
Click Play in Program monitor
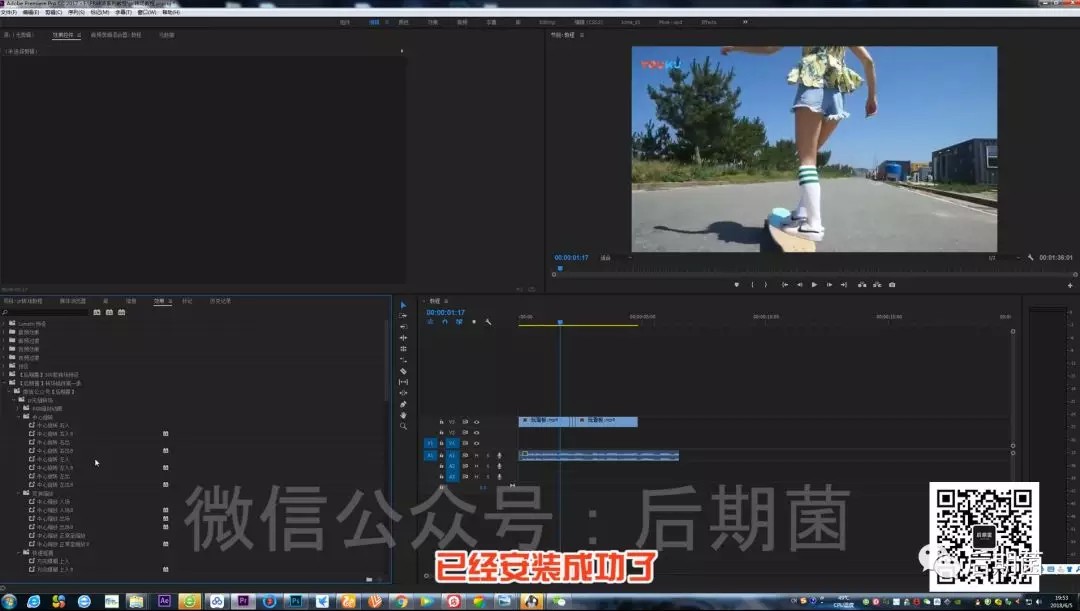[814, 284]
